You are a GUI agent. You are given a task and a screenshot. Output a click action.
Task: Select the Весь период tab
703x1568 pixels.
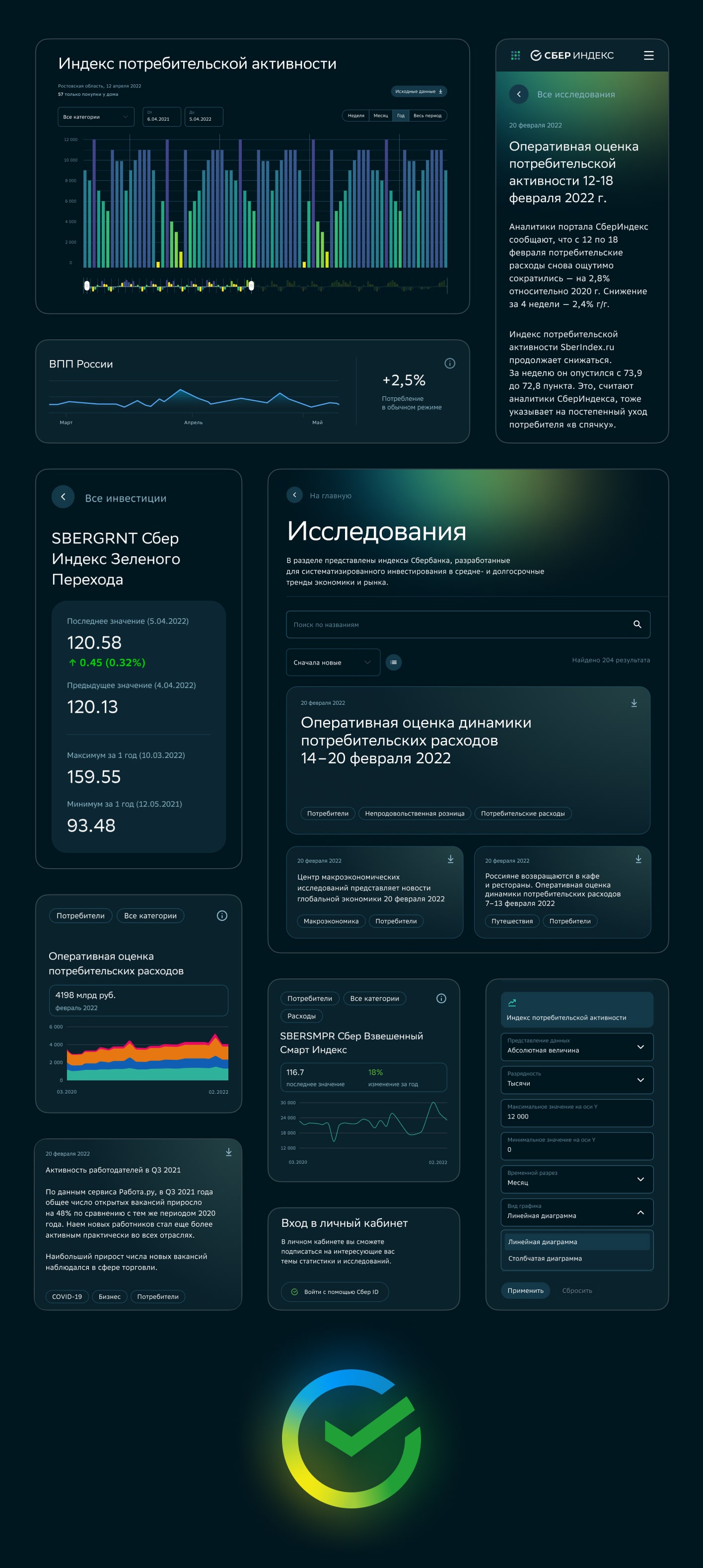tap(428, 116)
